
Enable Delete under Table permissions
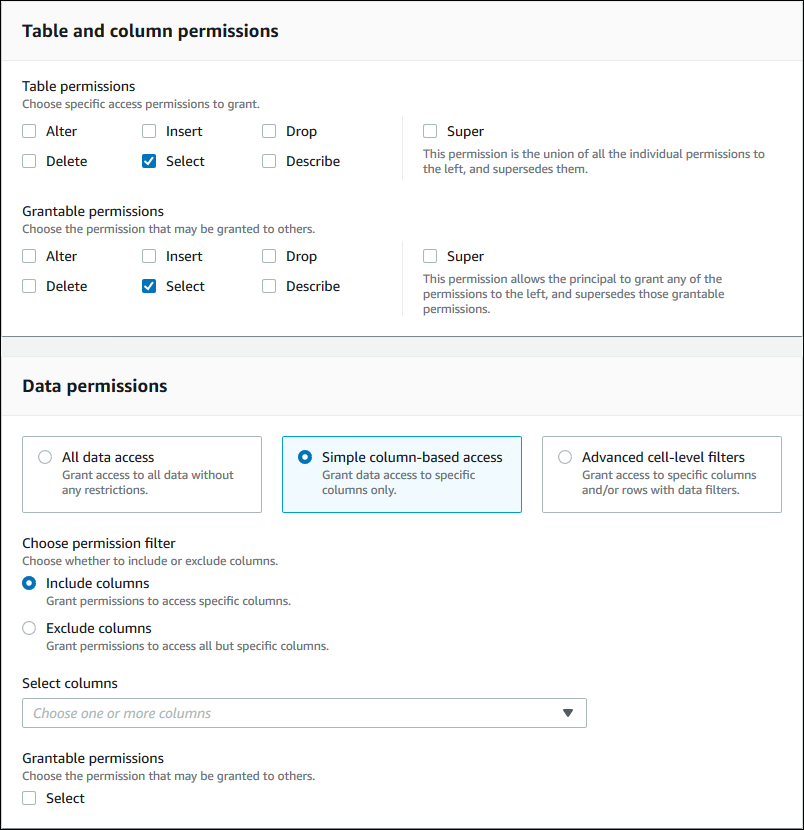[29, 161]
